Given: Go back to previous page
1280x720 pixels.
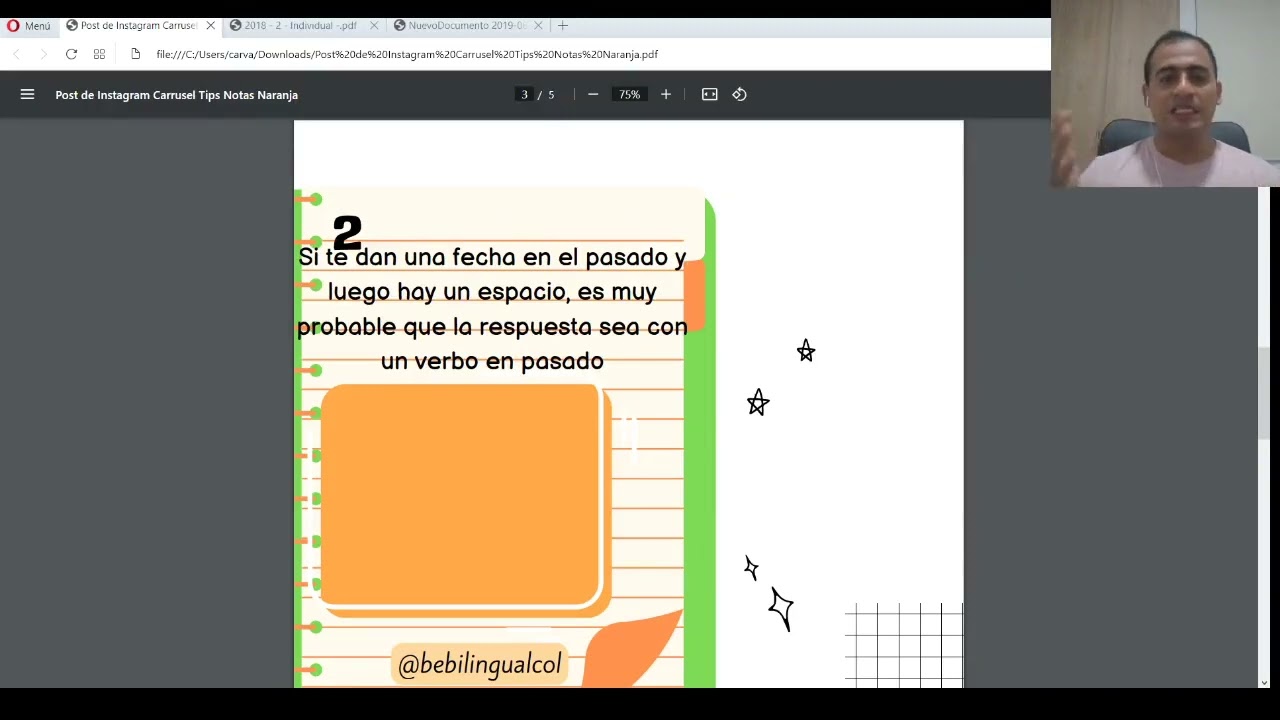Looking at the screenshot, I should (x=16, y=54).
